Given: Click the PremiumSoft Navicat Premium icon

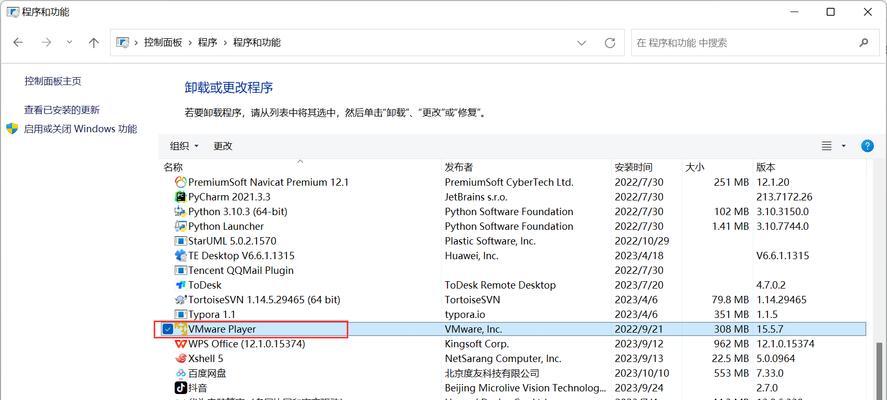Looking at the screenshot, I should [180, 182].
